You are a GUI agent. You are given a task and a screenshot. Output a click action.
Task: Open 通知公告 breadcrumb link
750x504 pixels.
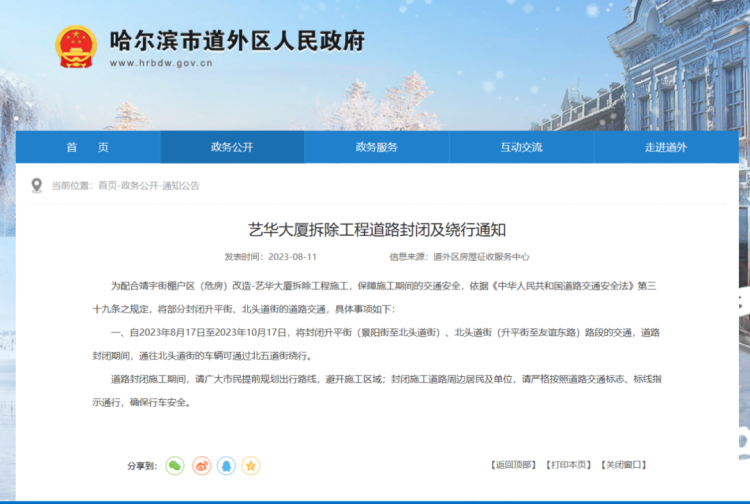pos(181,186)
